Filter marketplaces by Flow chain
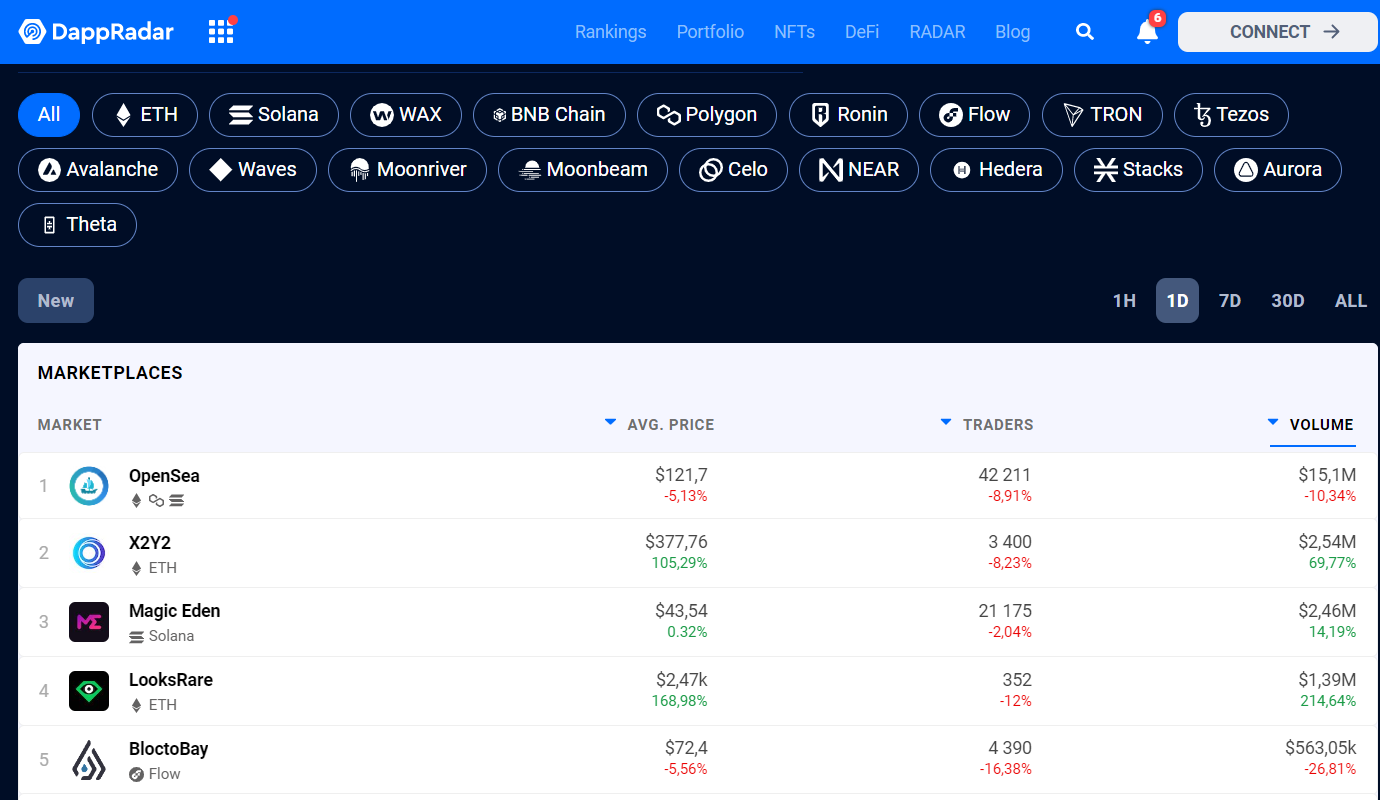Image resolution: width=1380 pixels, height=800 pixels. (x=975, y=114)
